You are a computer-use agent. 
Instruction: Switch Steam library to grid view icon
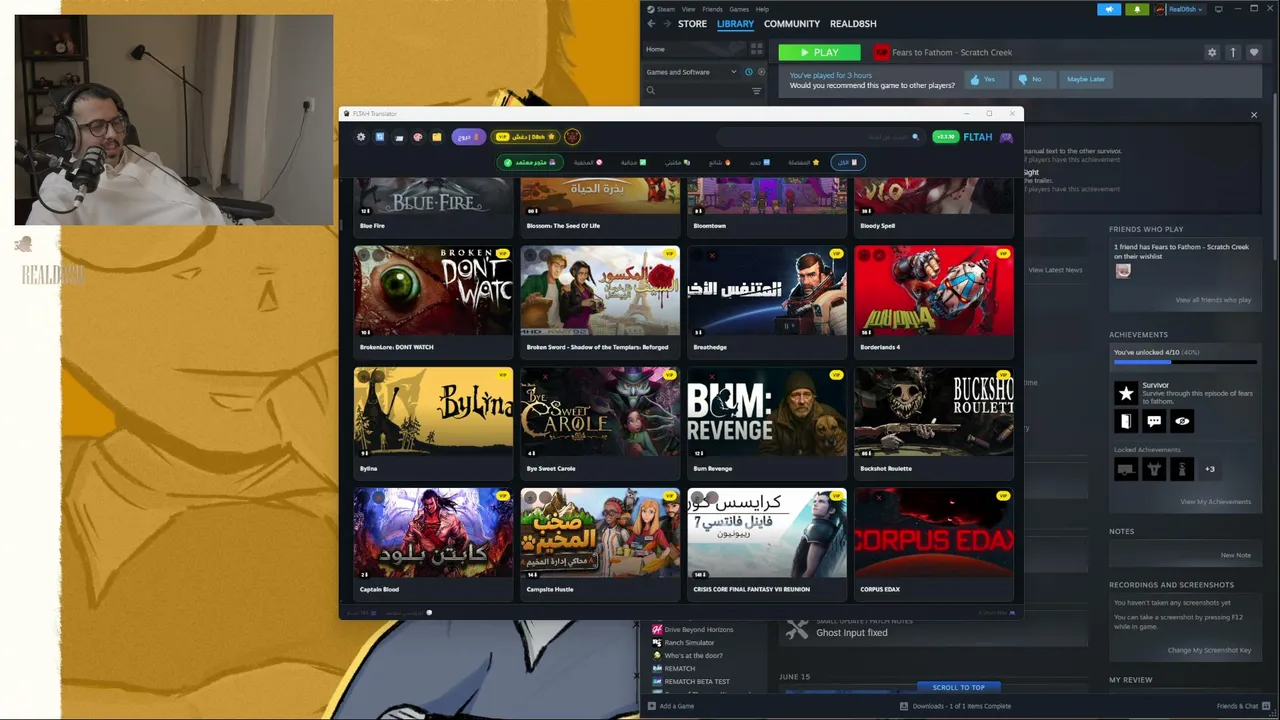tap(756, 48)
